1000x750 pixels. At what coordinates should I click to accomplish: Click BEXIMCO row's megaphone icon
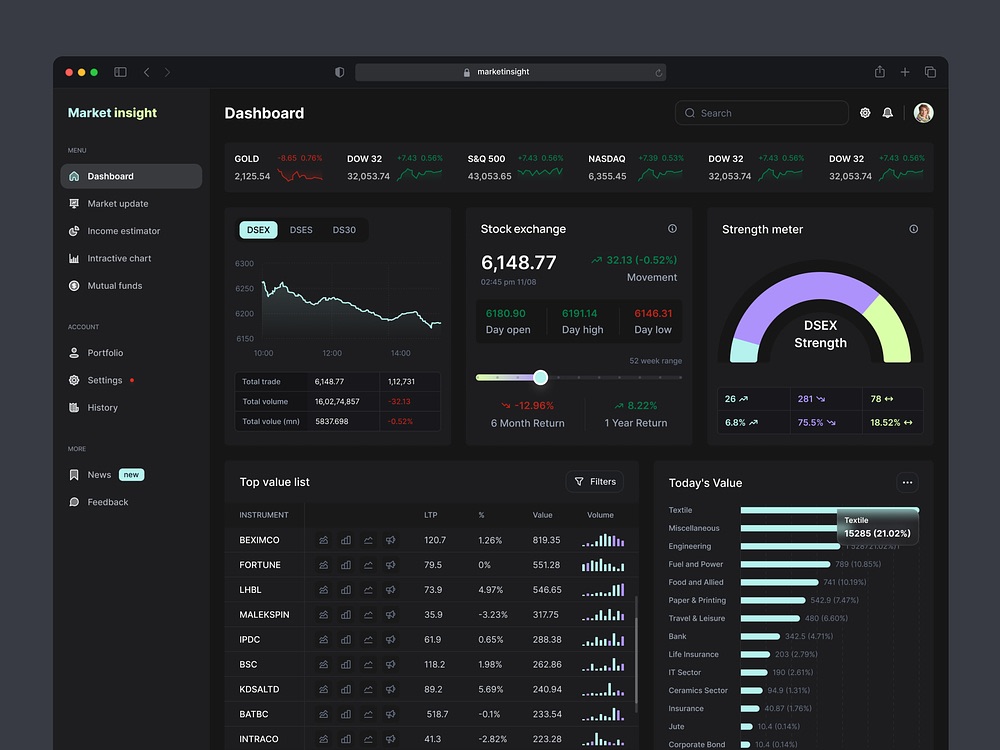pos(390,540)
